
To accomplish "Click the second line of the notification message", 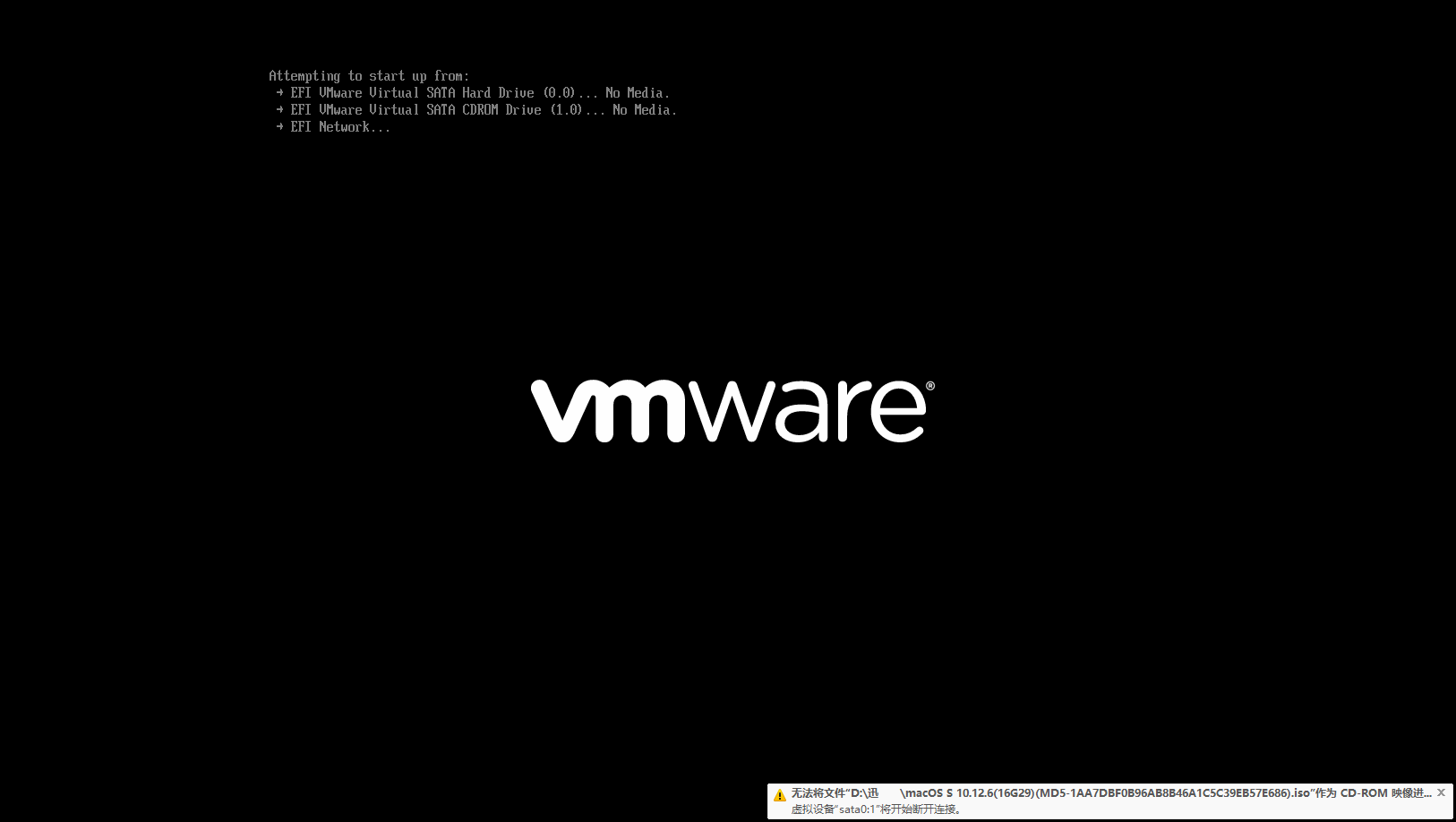I will click(876, 809).
